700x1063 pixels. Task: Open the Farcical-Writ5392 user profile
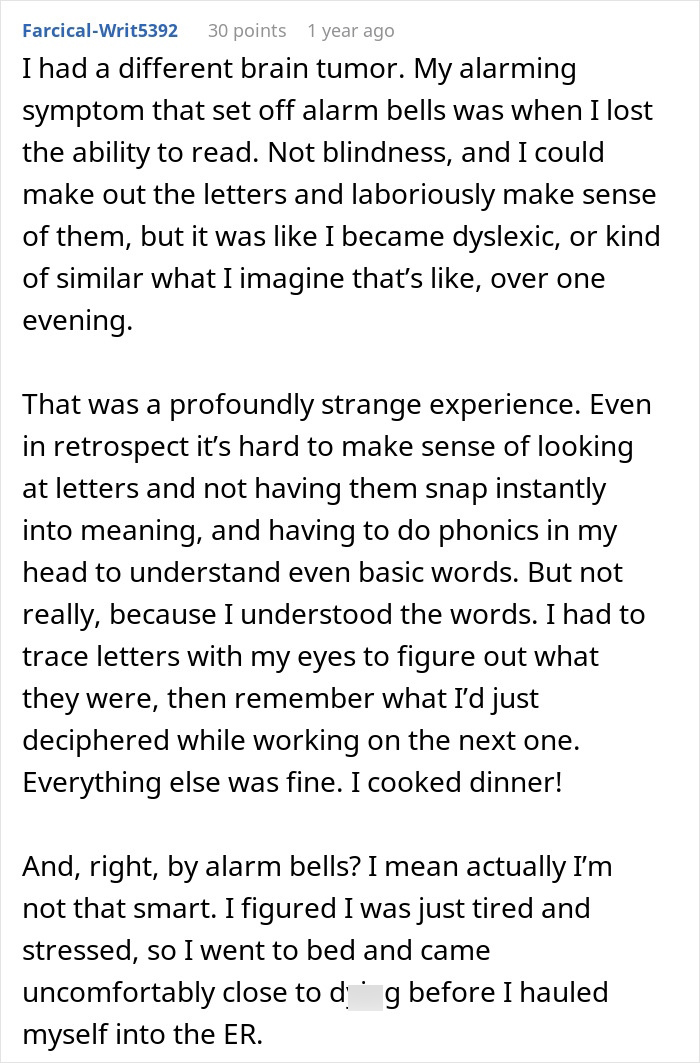[100, 31]
